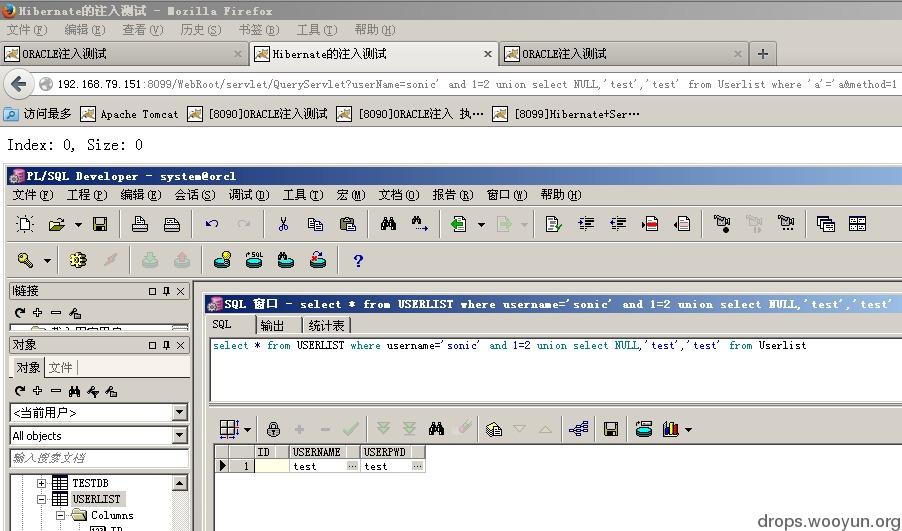
Task: Click the find binoculars icon in objects panel
Action: 75,391
